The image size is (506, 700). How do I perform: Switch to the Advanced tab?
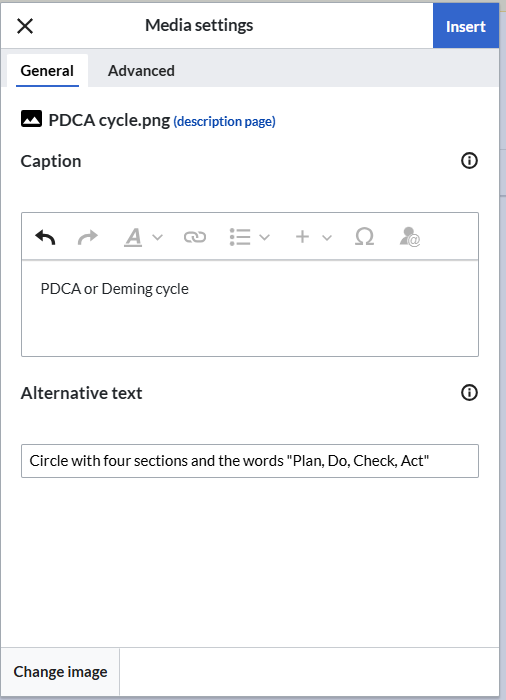[141, 71]
